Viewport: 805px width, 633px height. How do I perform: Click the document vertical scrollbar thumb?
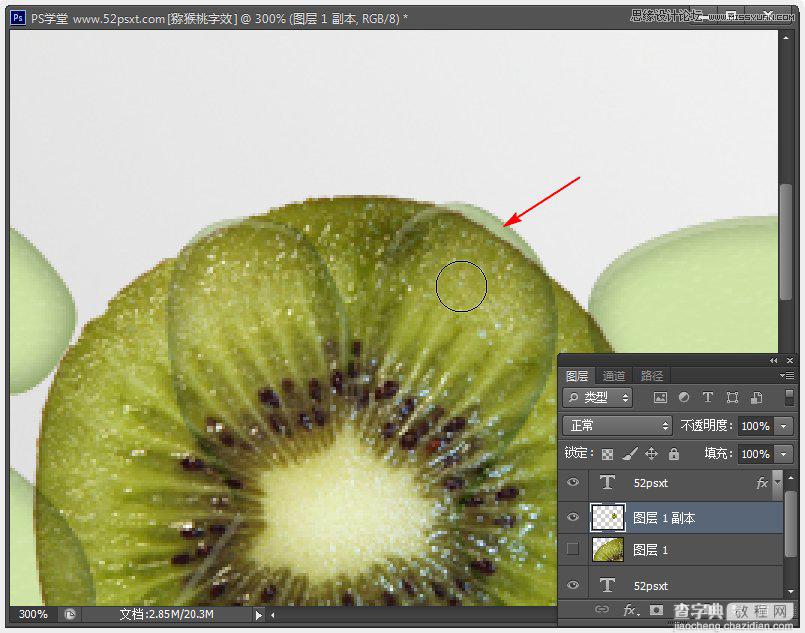(785, 241)
